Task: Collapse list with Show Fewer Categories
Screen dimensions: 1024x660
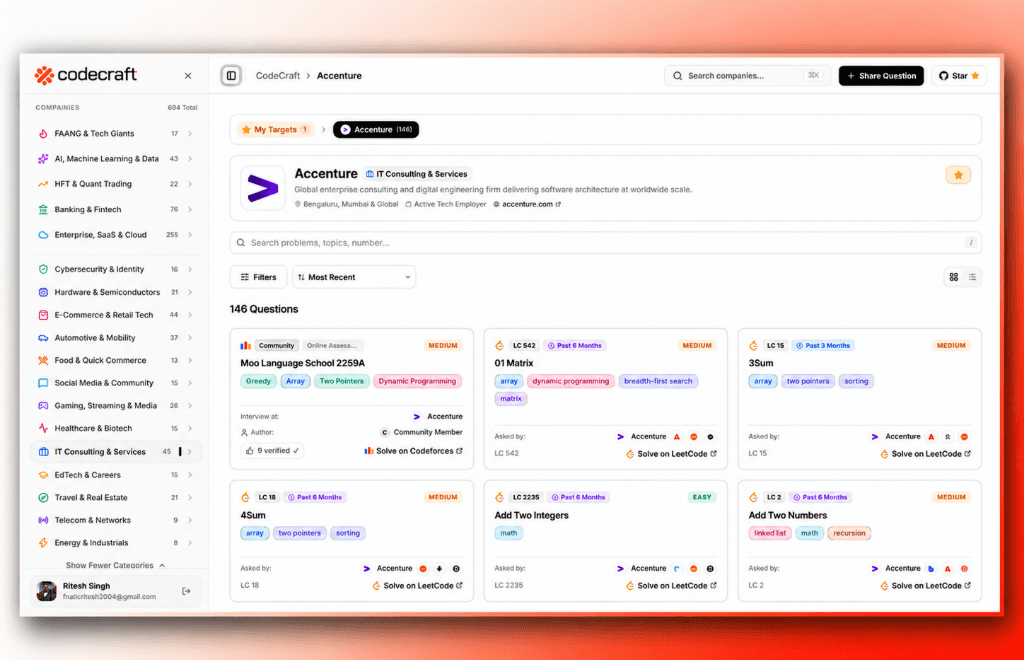Action: [116, 565]
